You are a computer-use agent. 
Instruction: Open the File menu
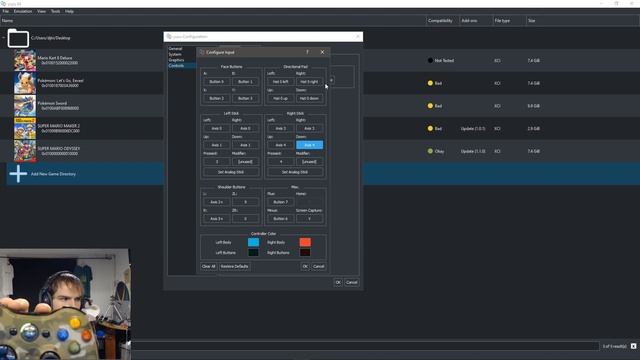tap(6, 11)
